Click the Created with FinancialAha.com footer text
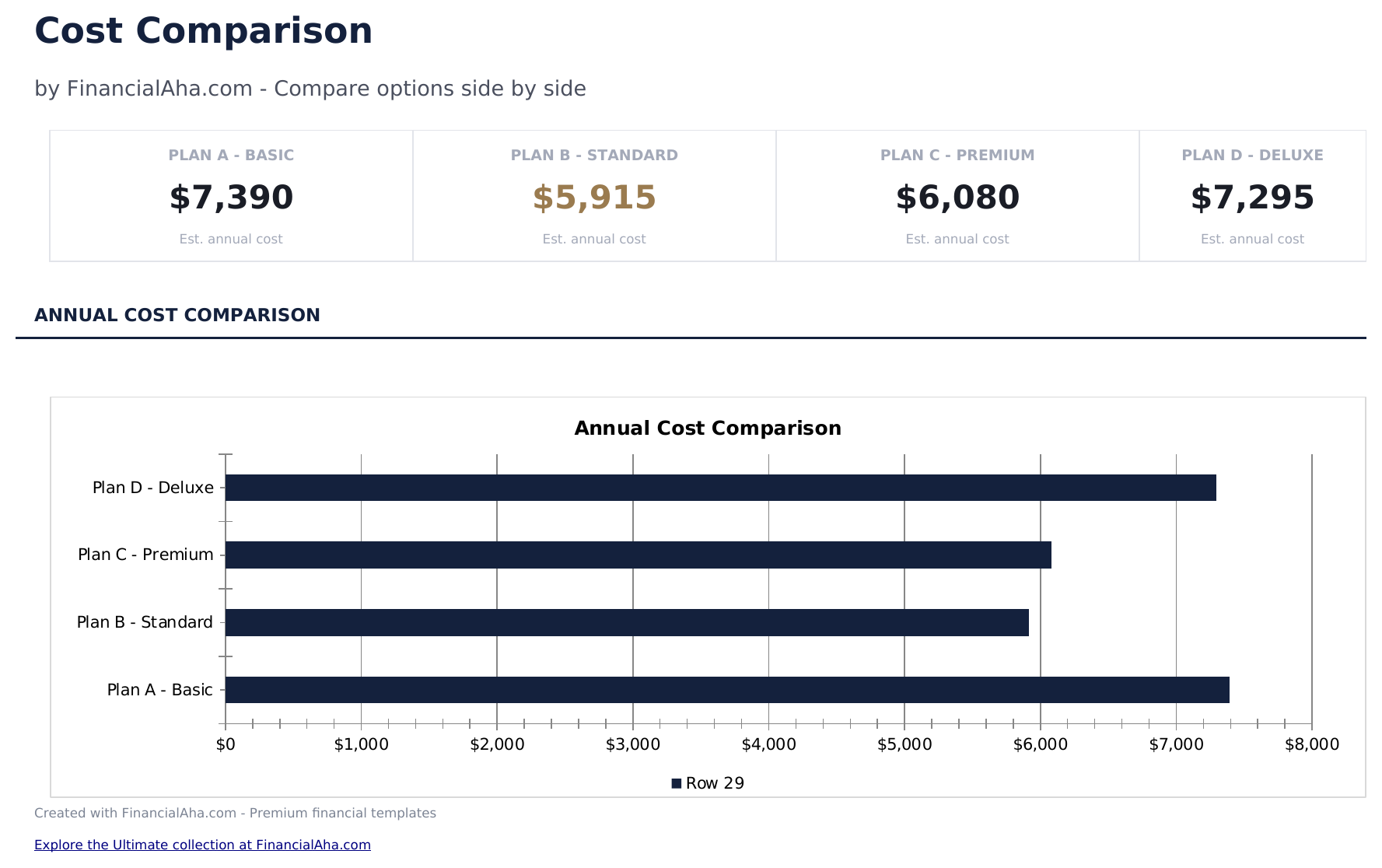Image resolution: width=1382 pixels, height=868 pixels. pos(235,813)
